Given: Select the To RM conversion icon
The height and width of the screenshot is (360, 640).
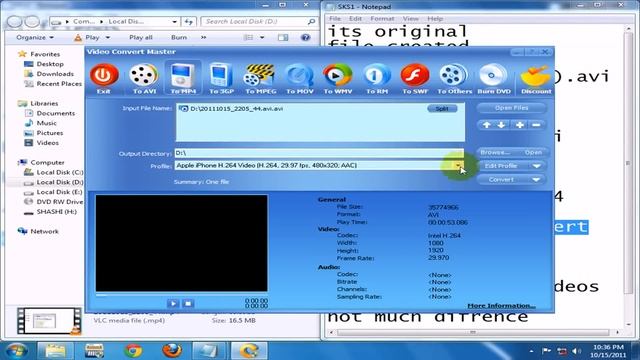Looking at the screenshot, I should pyautogui.click(x=376, y=76).
